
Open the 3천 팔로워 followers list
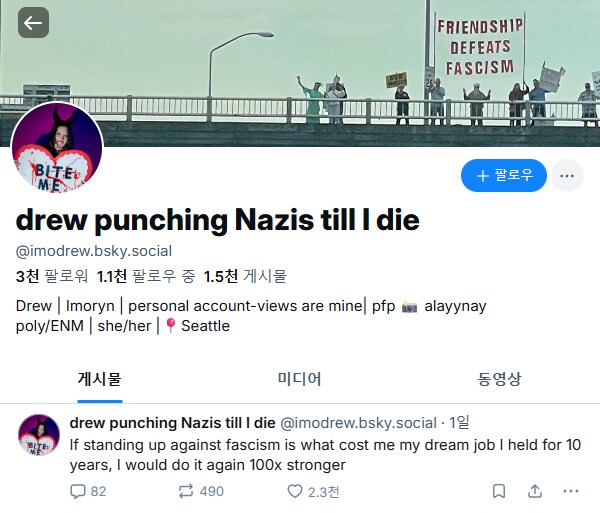tap(52, 276)
